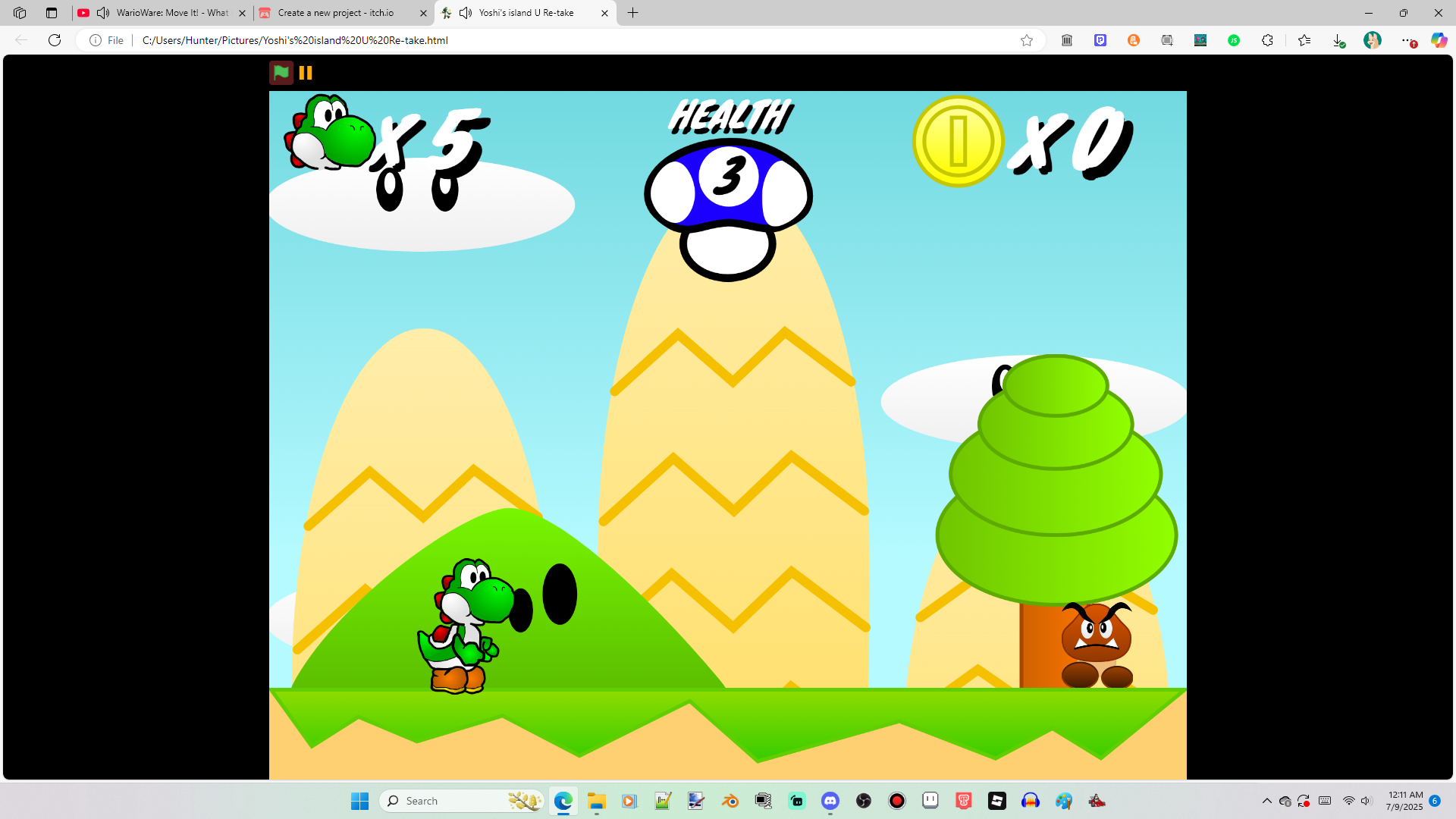
Task: Open a new browser tab
Action: pos(633,13)
